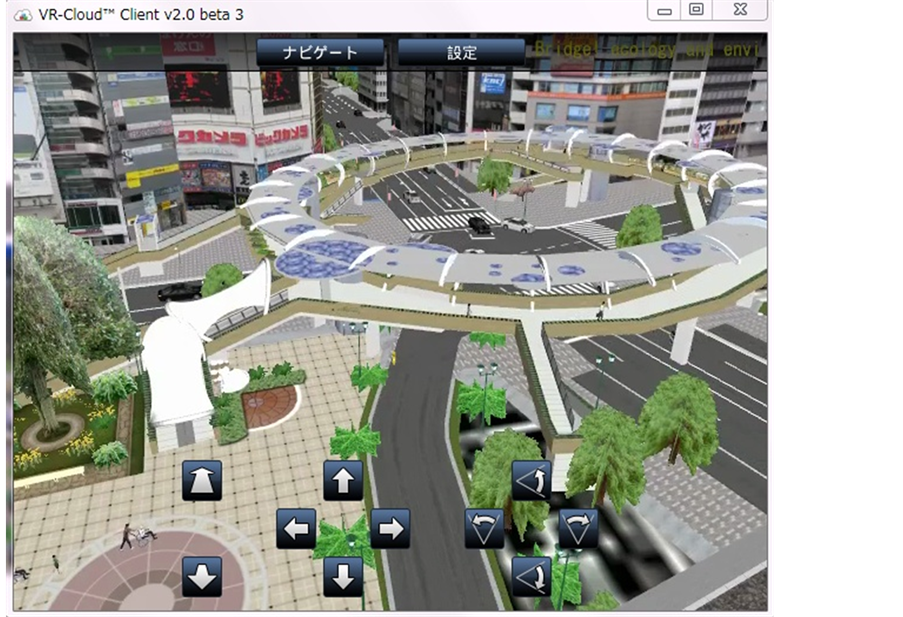
Task: Click the left arrow in the four-way pad
Action: [x=296, y=528]
